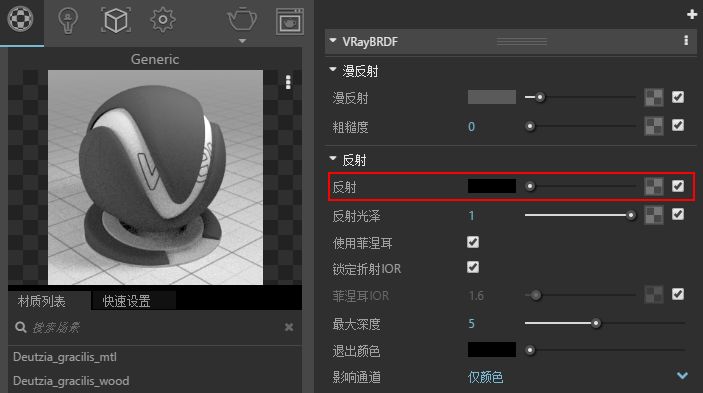
Task: Click the max depth (最大深度) value 5
Action: (472, 323)
